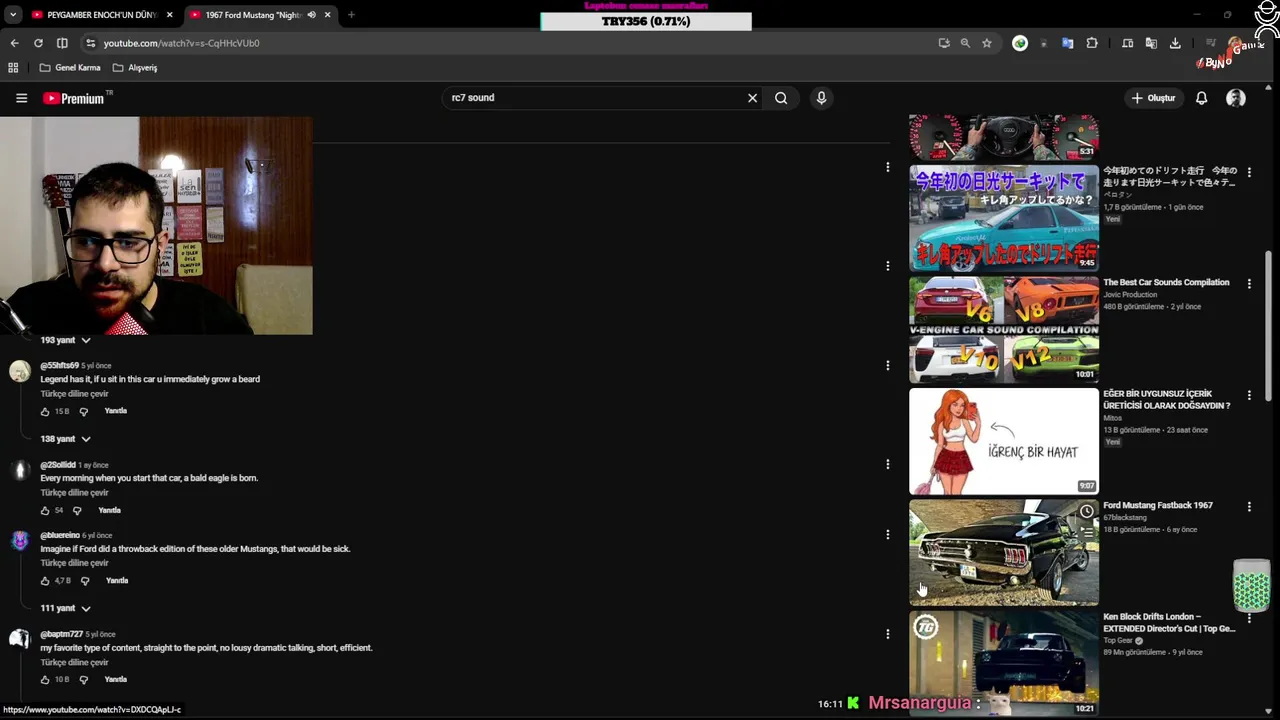Collapse the 193 yanıt replies
This screenshot has width=1280, height=720.
click(x=65, y=340)
